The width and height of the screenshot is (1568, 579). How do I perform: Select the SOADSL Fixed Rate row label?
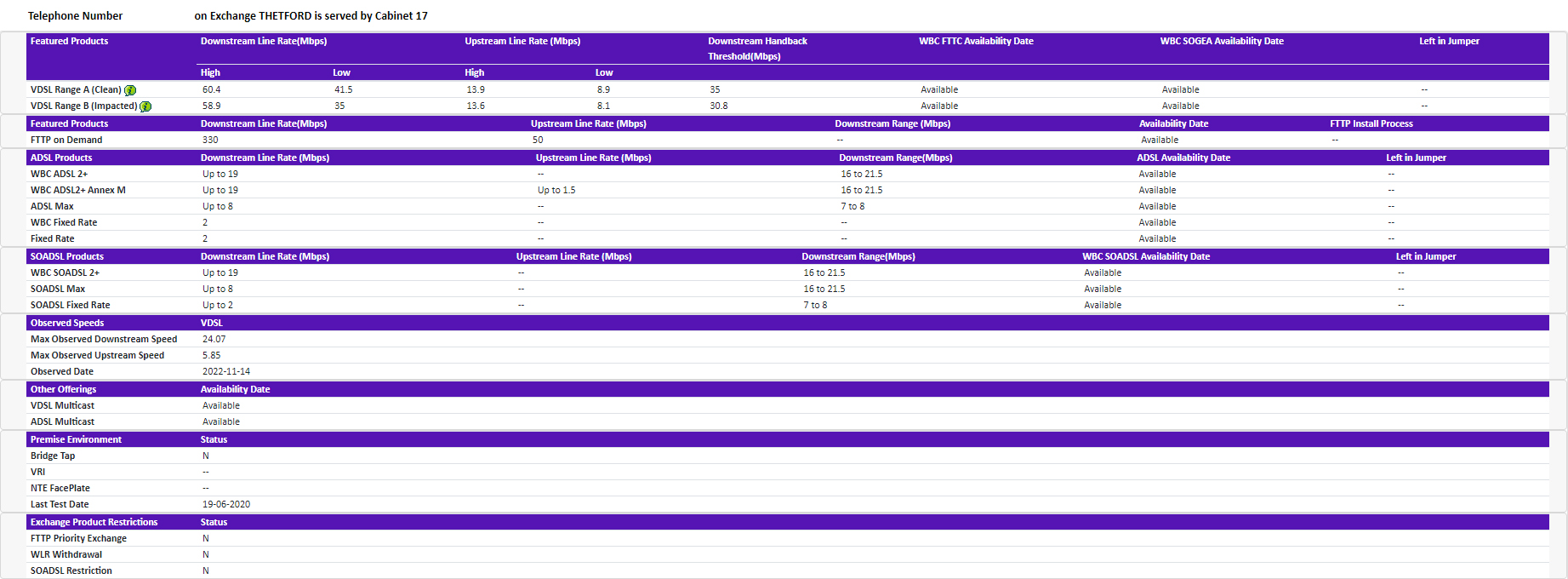tap(71, 305)
